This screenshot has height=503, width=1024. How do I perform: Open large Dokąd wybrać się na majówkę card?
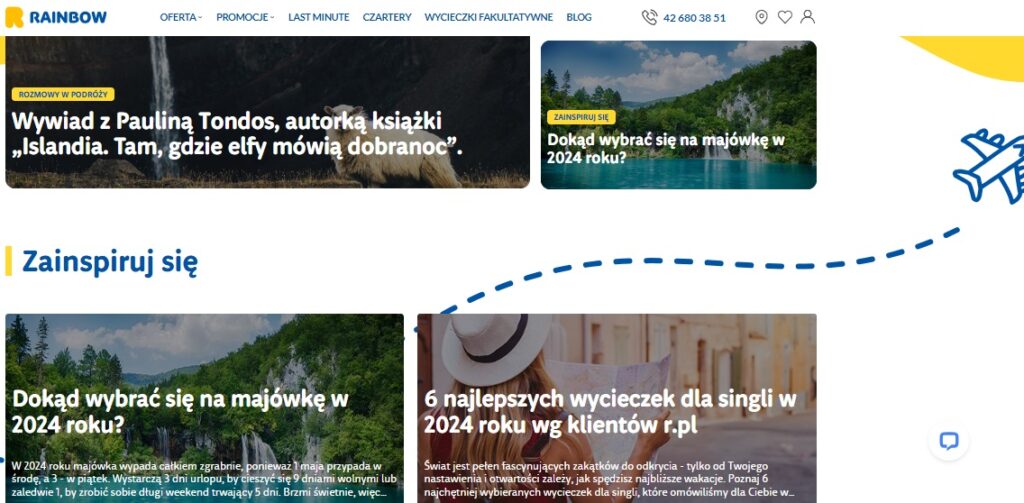pos(204,408)
